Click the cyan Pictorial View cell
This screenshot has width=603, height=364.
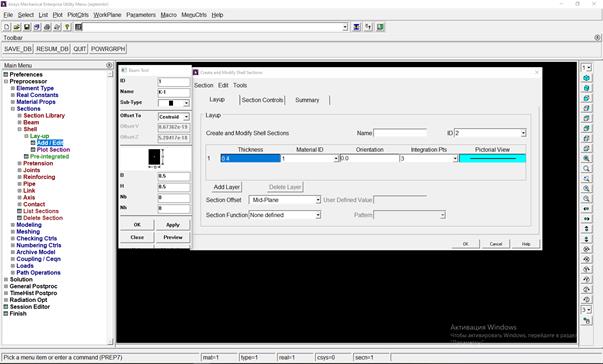(492, 158)
